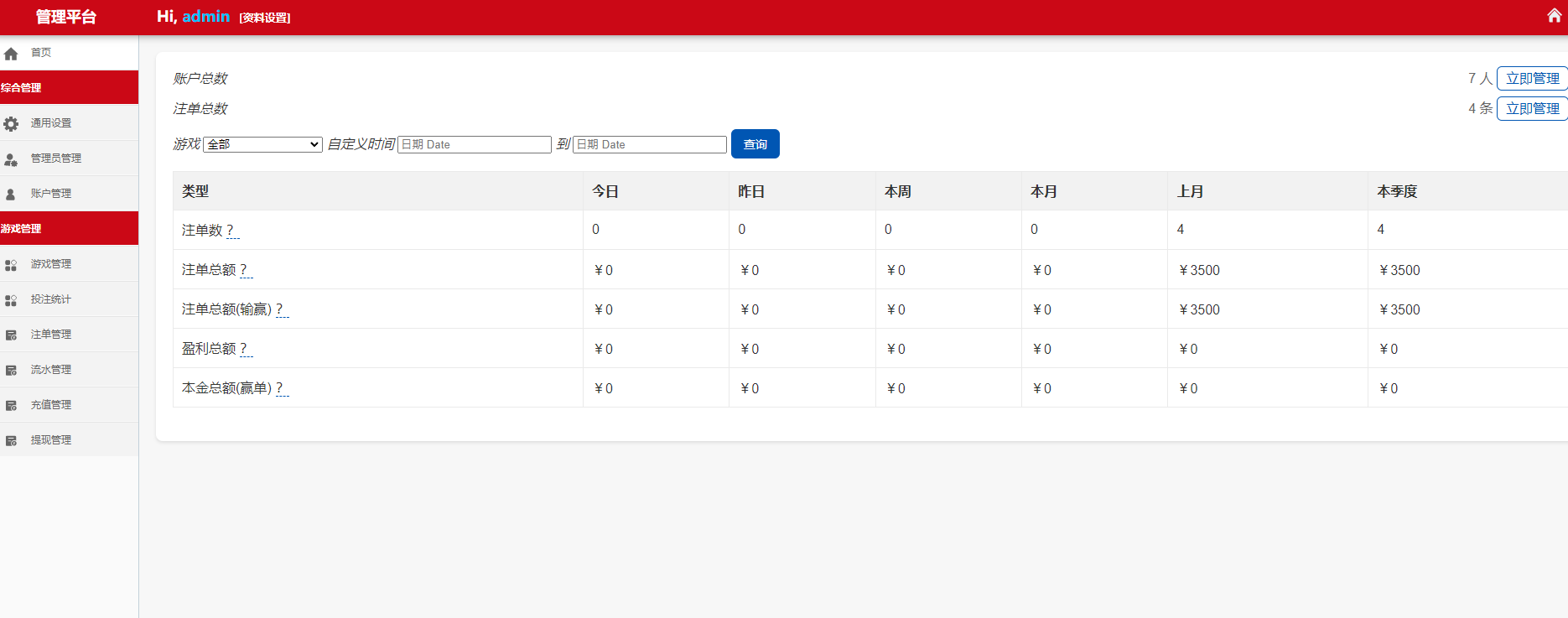Click the icon beside 游戏管理 item
Image resolution: width=1568 pixels, height=618 pixels.
point(11,265)
